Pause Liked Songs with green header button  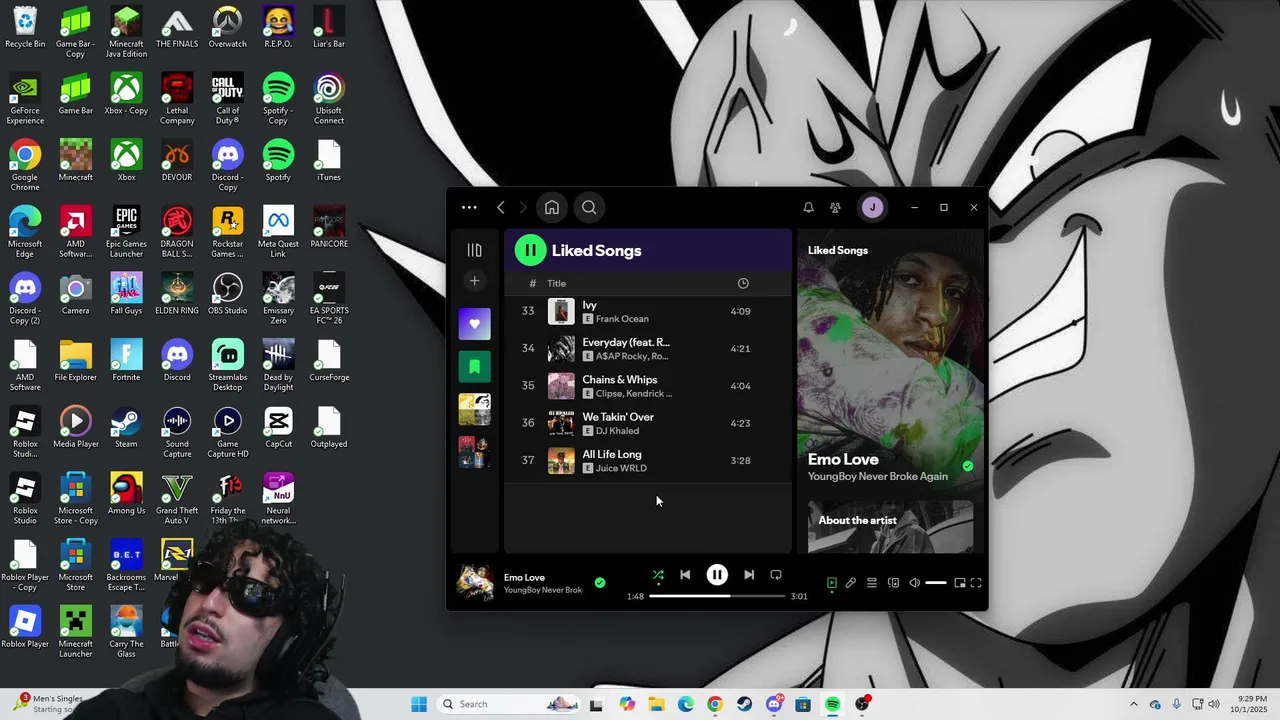[x=530, y=250]
